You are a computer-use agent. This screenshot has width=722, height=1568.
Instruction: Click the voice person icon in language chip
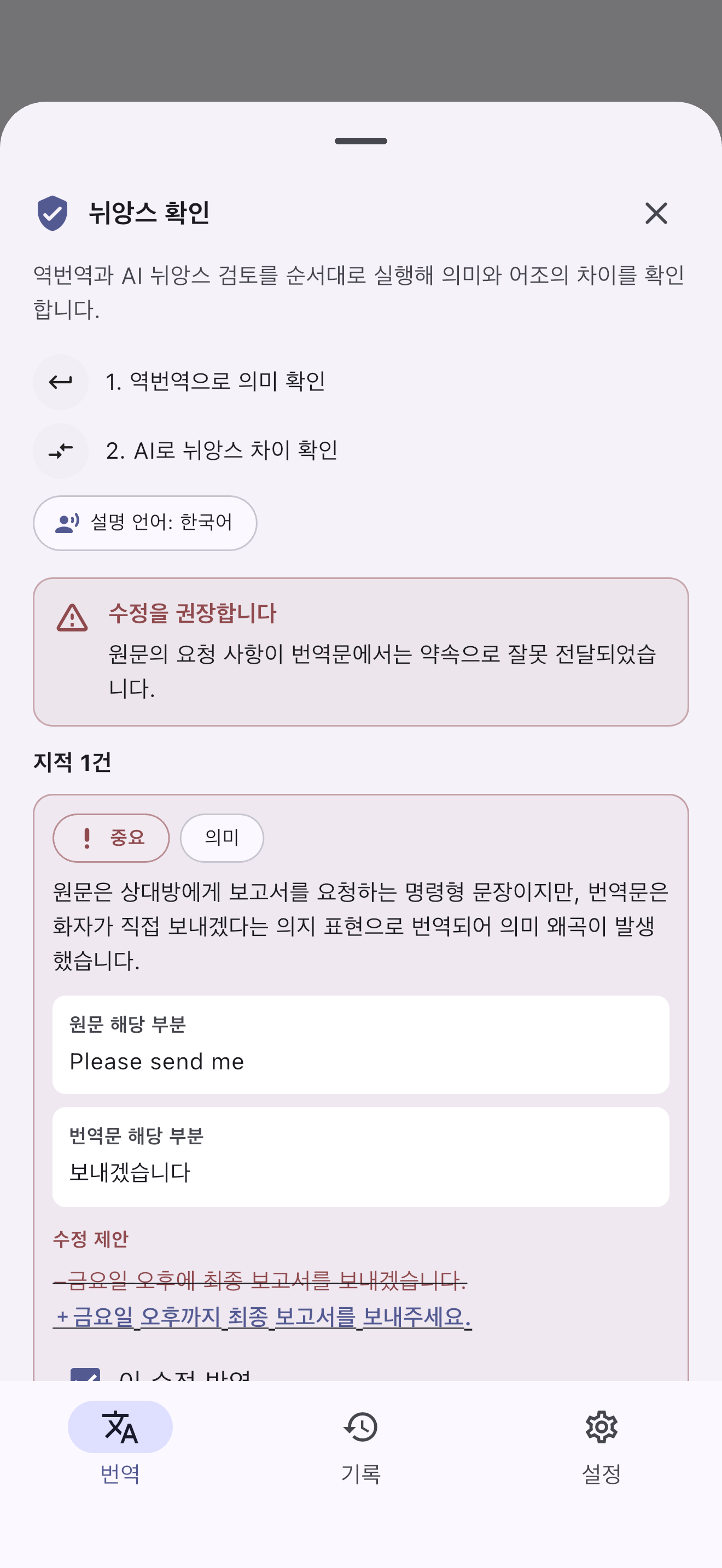pyautogui.click(x=67, y=523)
